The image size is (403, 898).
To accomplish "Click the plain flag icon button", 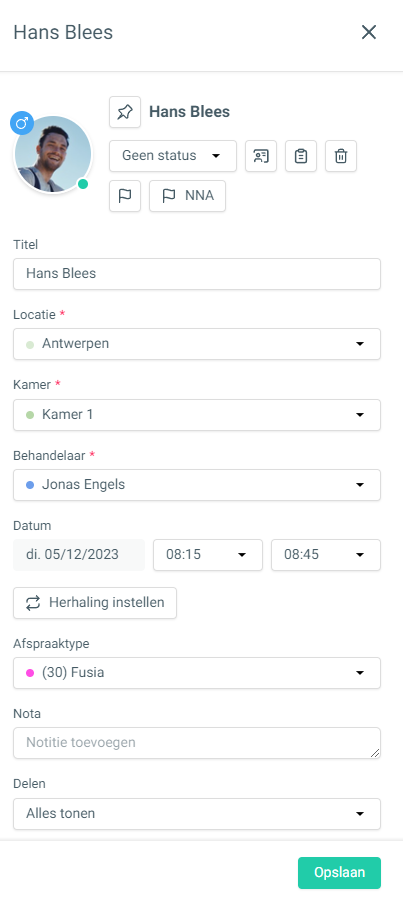I will click(125, 196).
